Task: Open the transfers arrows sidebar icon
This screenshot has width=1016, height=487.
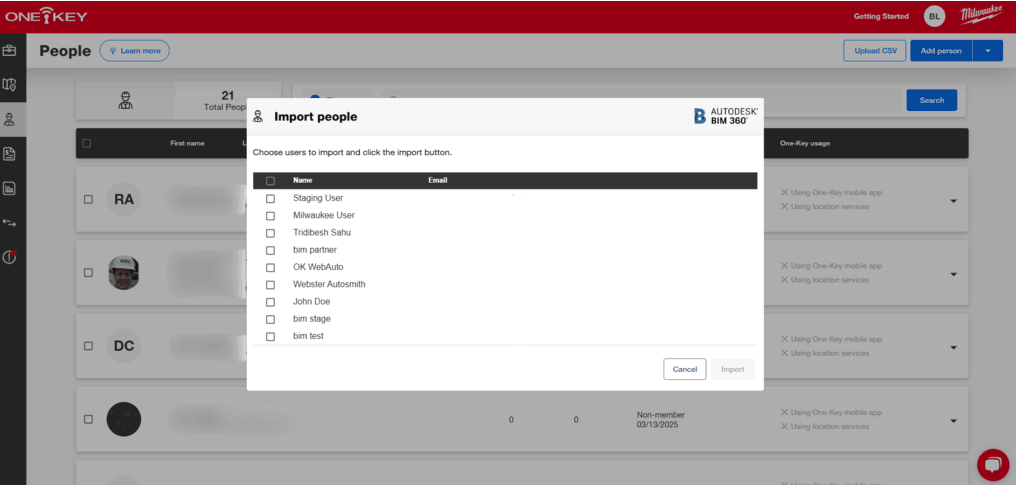Action: 10,223
